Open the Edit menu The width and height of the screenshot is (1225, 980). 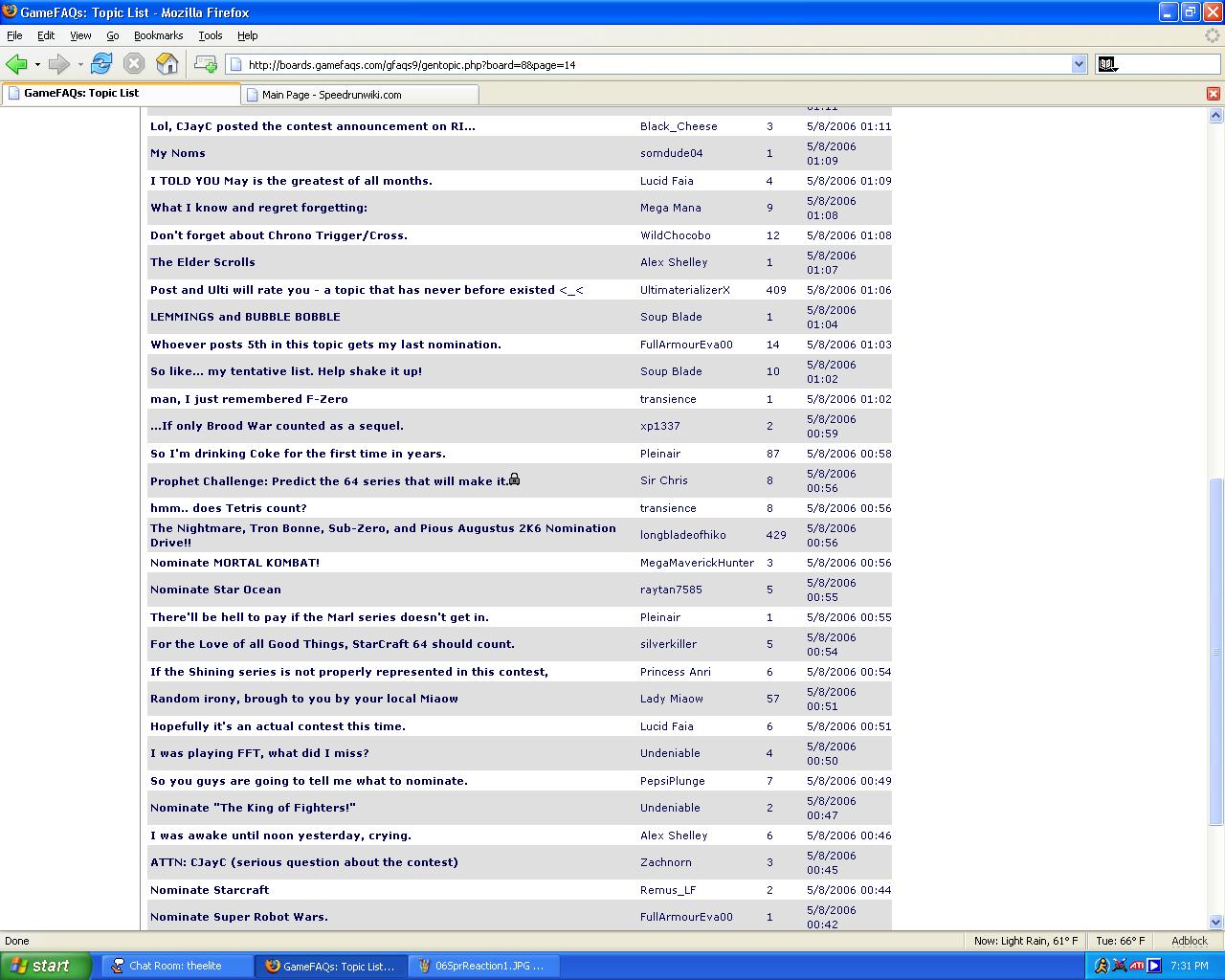(46, 35)
